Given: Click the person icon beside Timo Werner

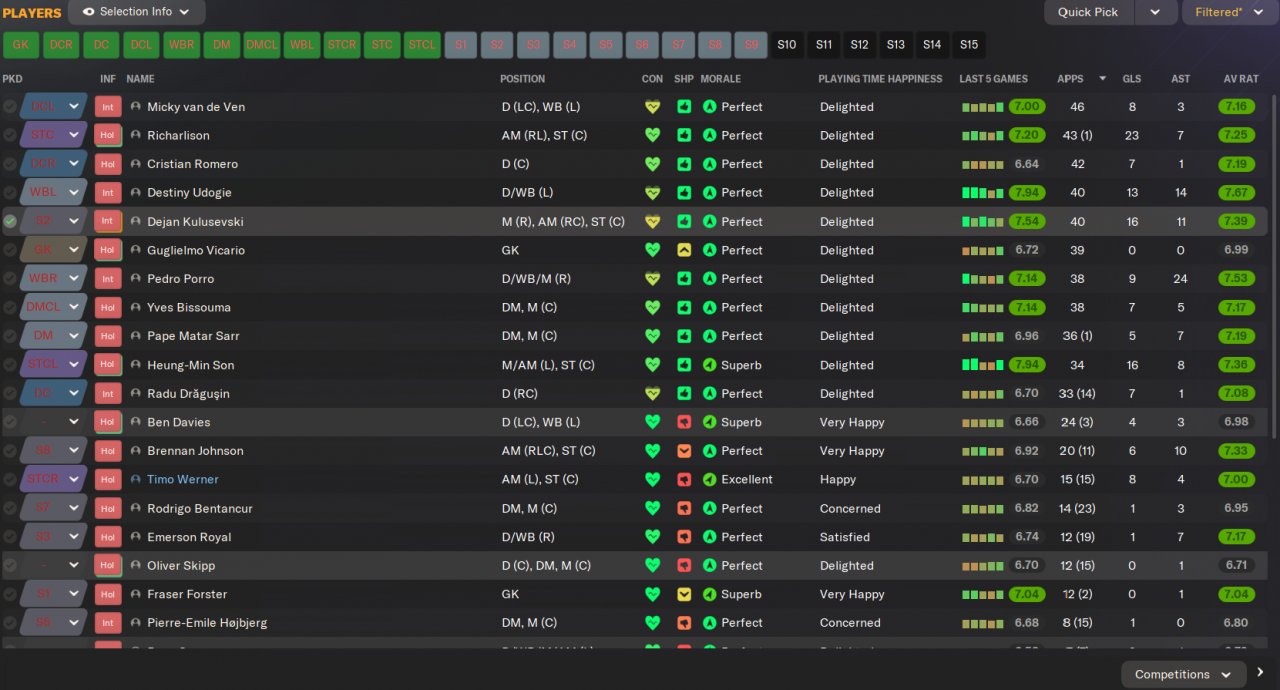Looking at the screenshot, I should pos(135,480).
